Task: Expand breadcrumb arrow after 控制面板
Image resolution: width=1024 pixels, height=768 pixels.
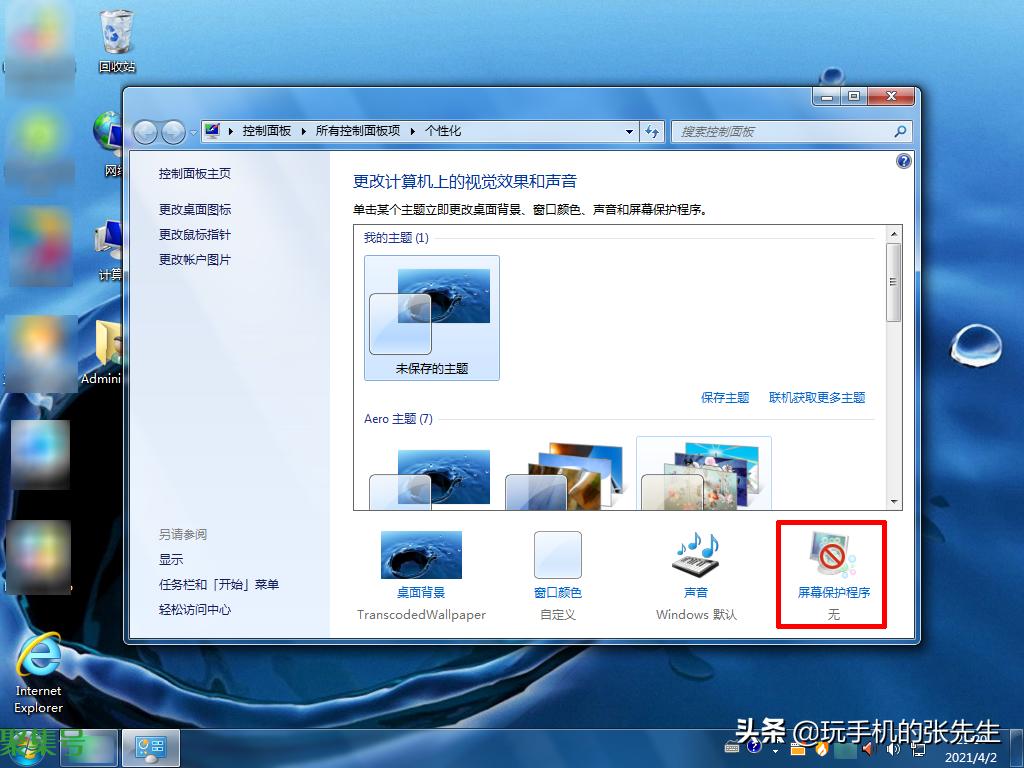Action: [304, 131]
